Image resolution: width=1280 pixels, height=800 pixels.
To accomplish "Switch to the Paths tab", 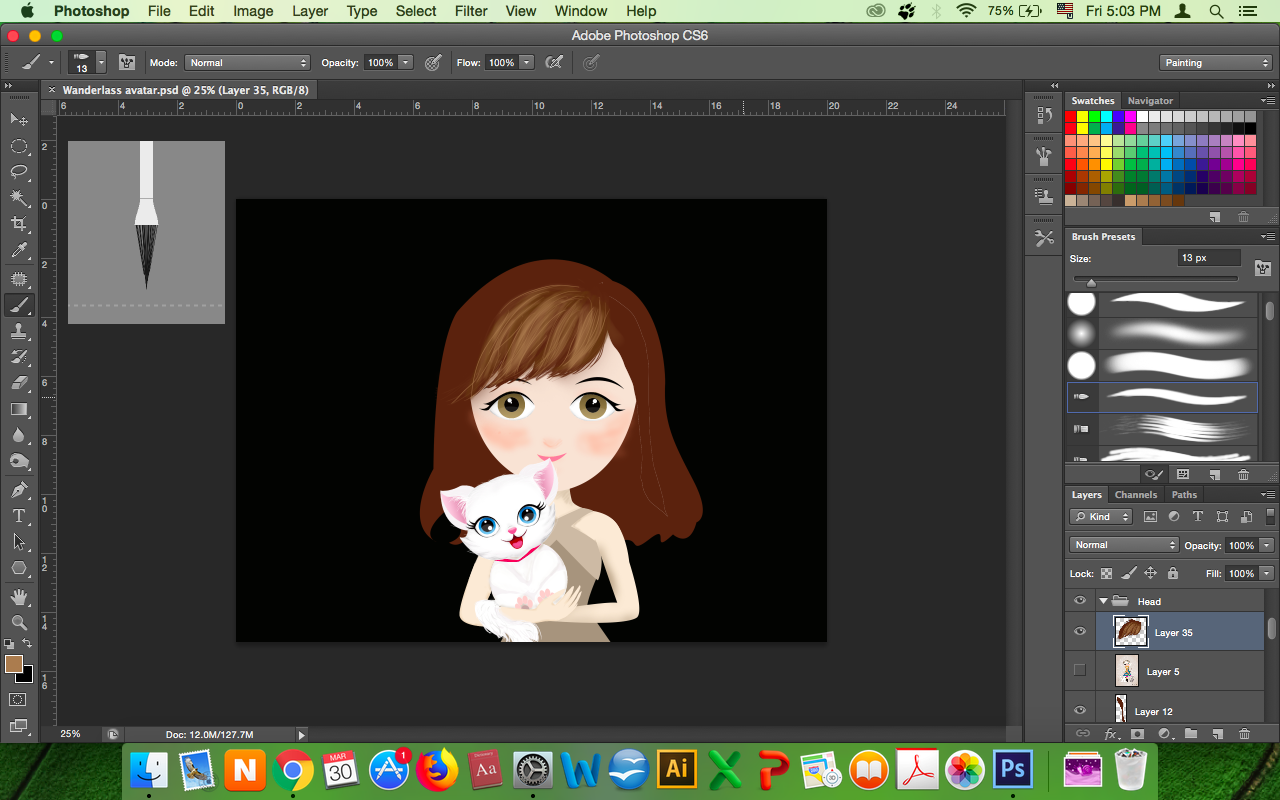I will pos(1184,495).
